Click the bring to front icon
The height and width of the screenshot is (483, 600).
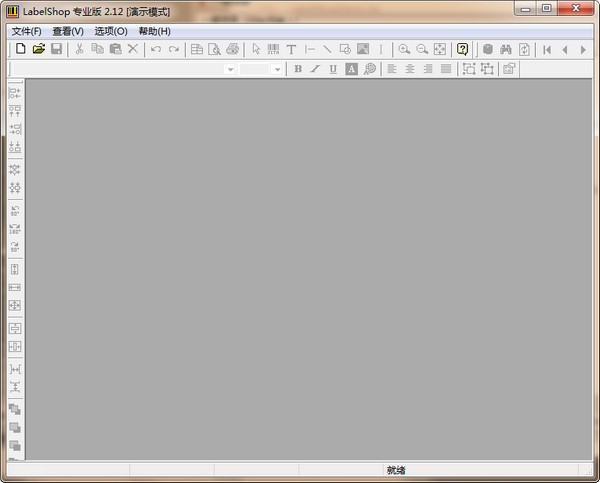(x=15, y=410)
